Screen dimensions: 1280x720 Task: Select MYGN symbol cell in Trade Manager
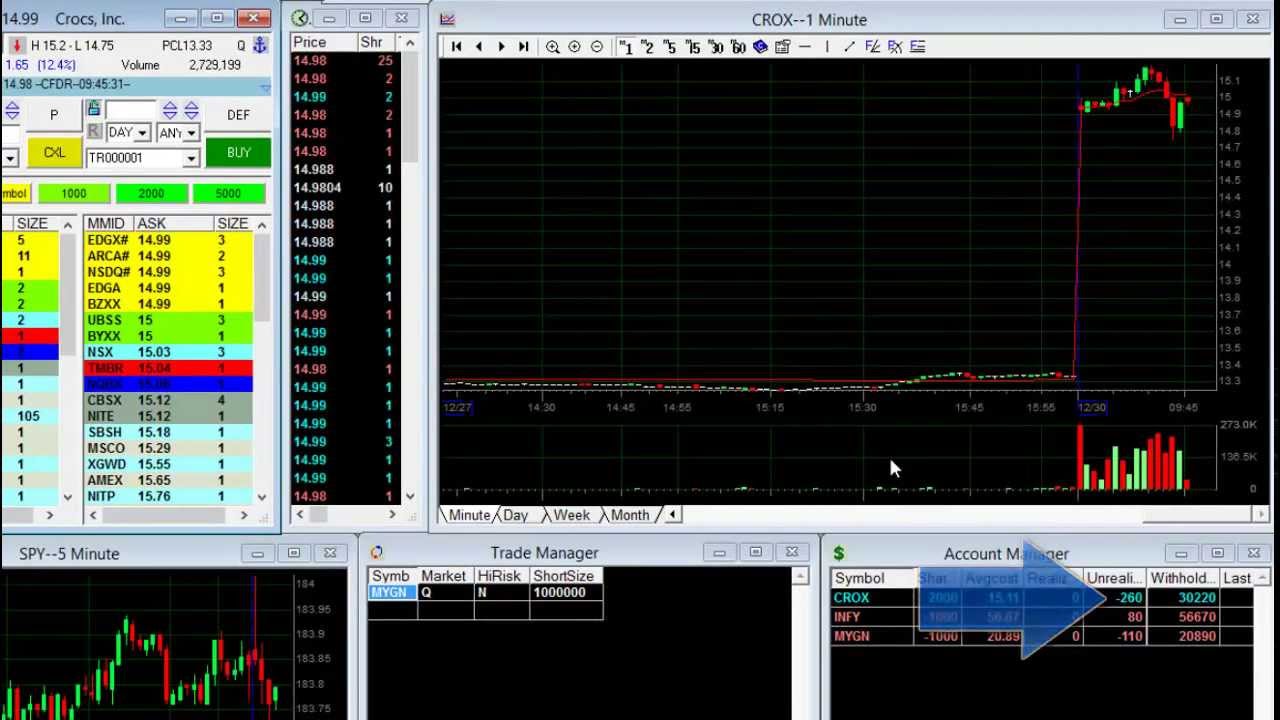(390, 593)
